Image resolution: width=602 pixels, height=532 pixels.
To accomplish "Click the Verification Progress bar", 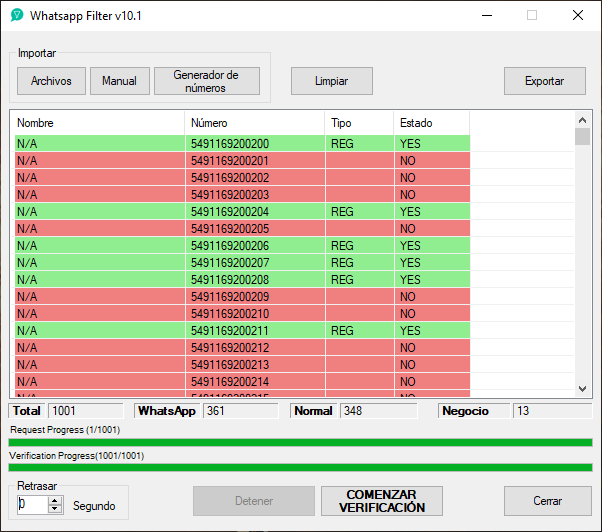I will [x=300, y=468].
